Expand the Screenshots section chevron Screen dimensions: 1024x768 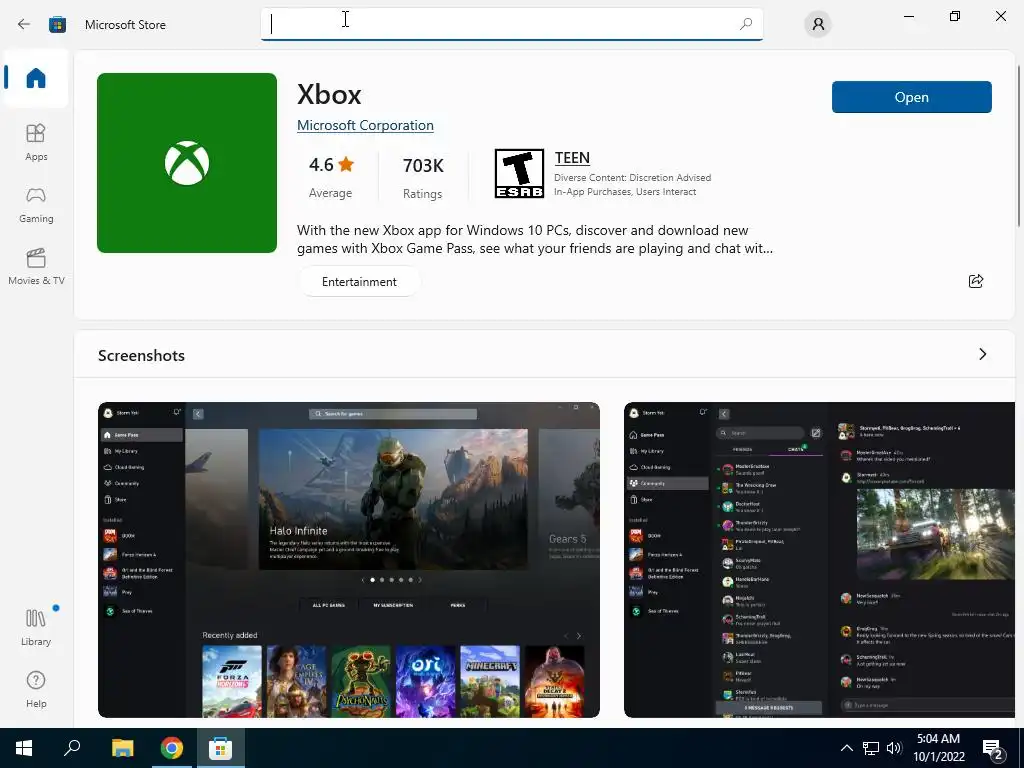(x=983, y=354)
